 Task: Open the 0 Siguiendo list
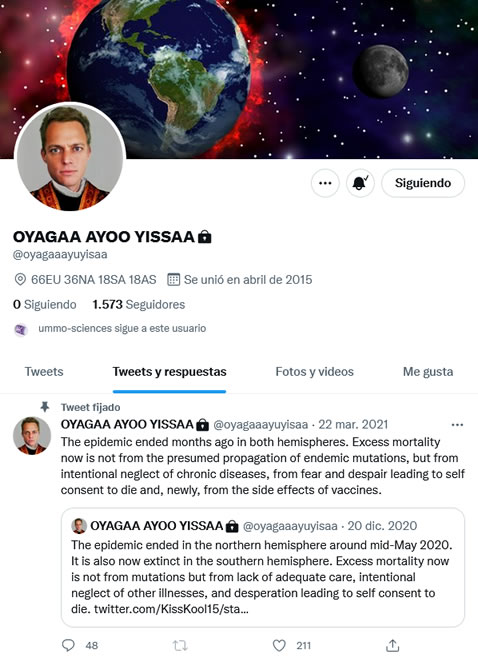click(45, 304)
